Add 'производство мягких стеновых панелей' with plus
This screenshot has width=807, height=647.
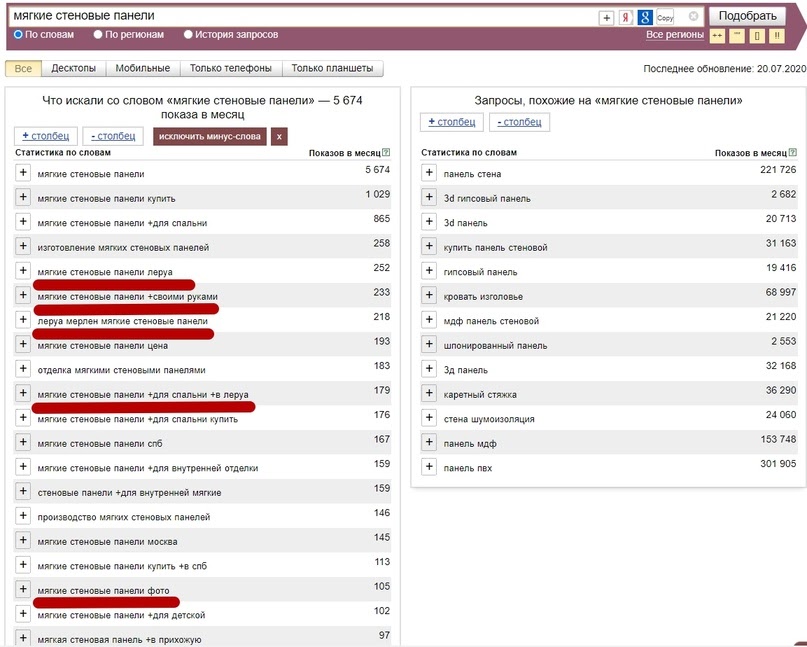pyautogui.click(x=23, y=516)
